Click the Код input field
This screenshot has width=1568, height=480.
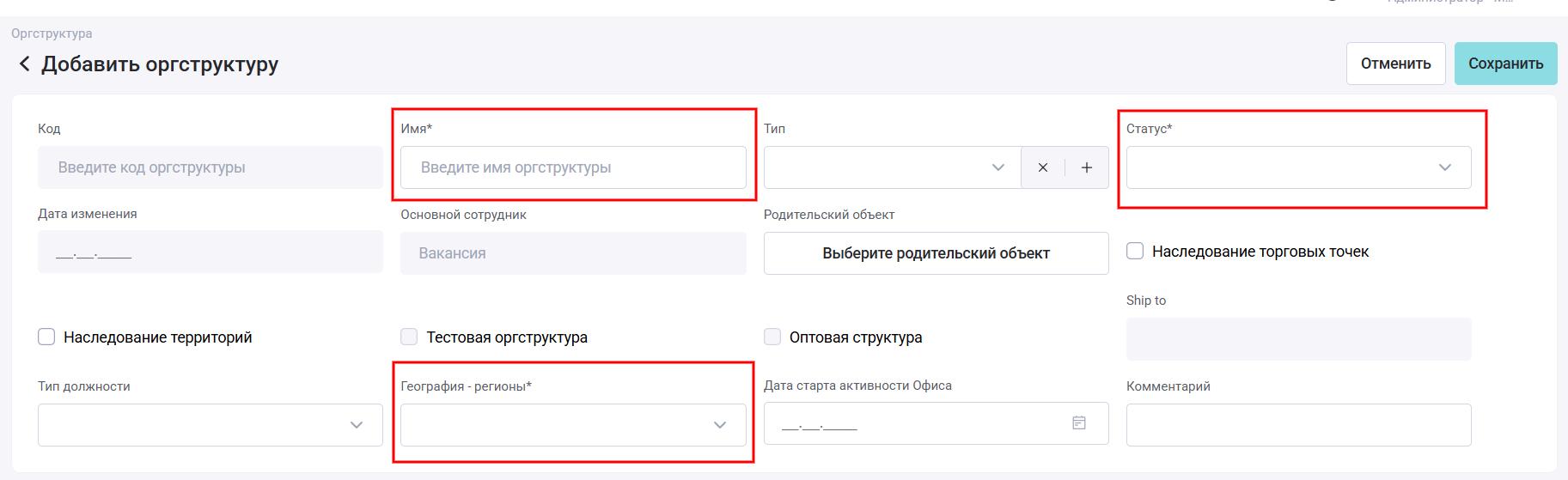click(210, 167)
